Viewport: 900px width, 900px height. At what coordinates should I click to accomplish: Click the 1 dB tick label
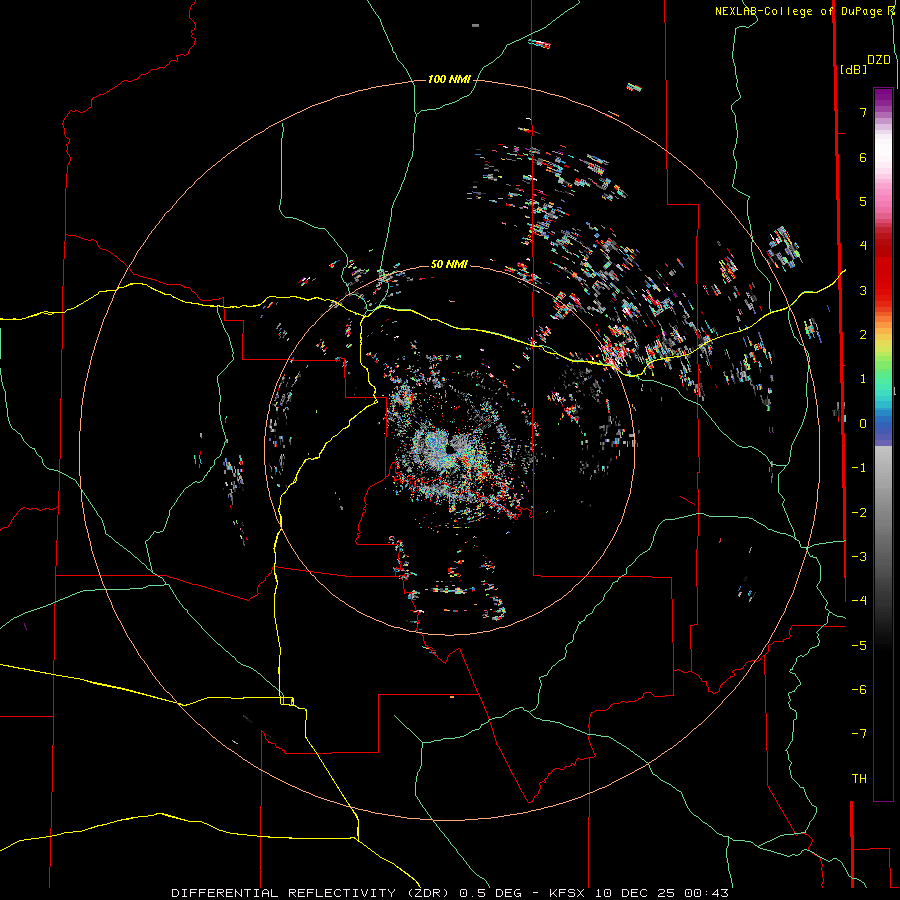863,379
